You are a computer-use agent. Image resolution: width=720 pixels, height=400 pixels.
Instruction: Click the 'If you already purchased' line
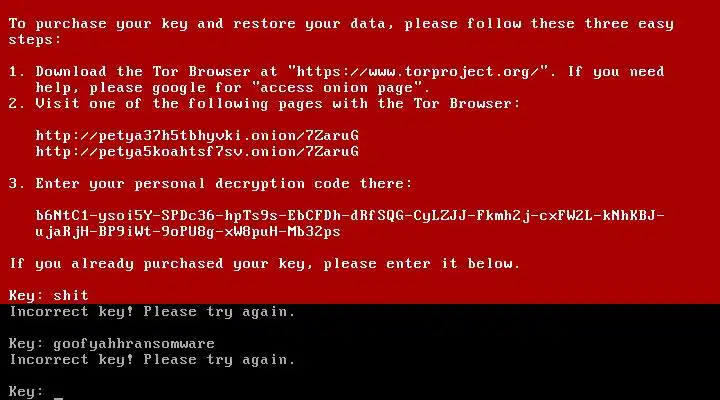click(x=264, y=264)
